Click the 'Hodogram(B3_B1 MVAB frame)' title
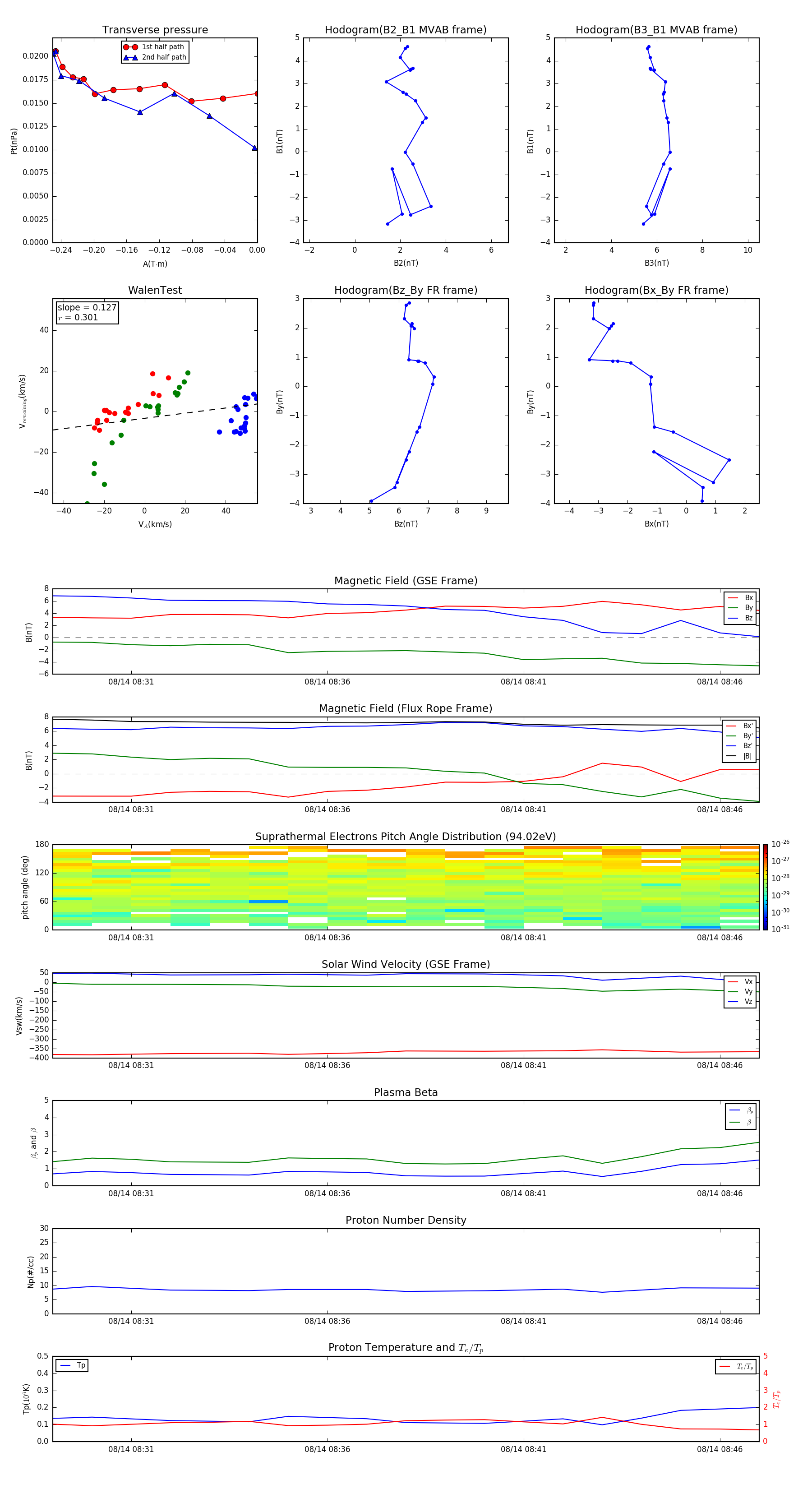The height and width of the screenshot is (1489, 812). point(656,30)
